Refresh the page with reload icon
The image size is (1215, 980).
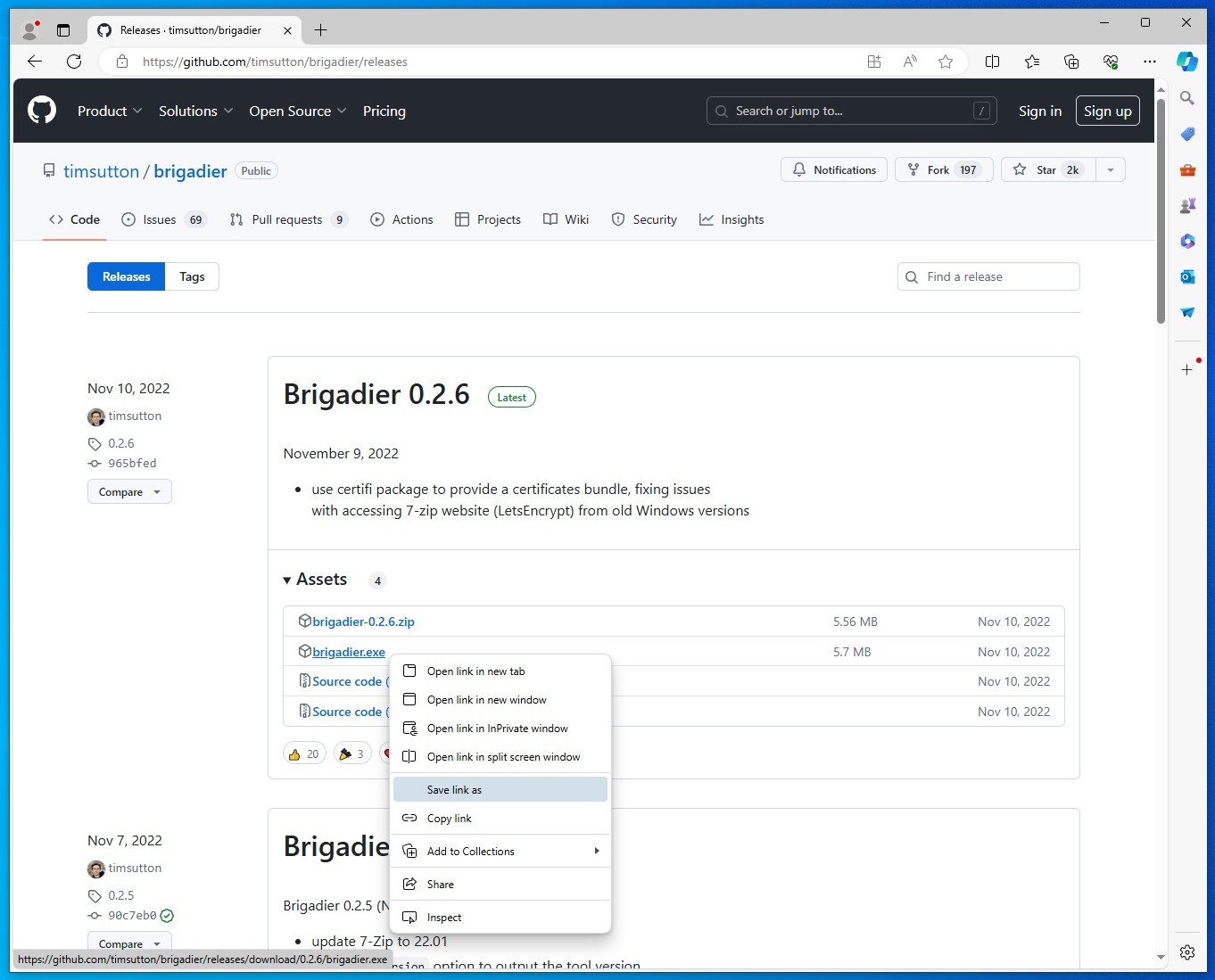click(x=74, y=62)
